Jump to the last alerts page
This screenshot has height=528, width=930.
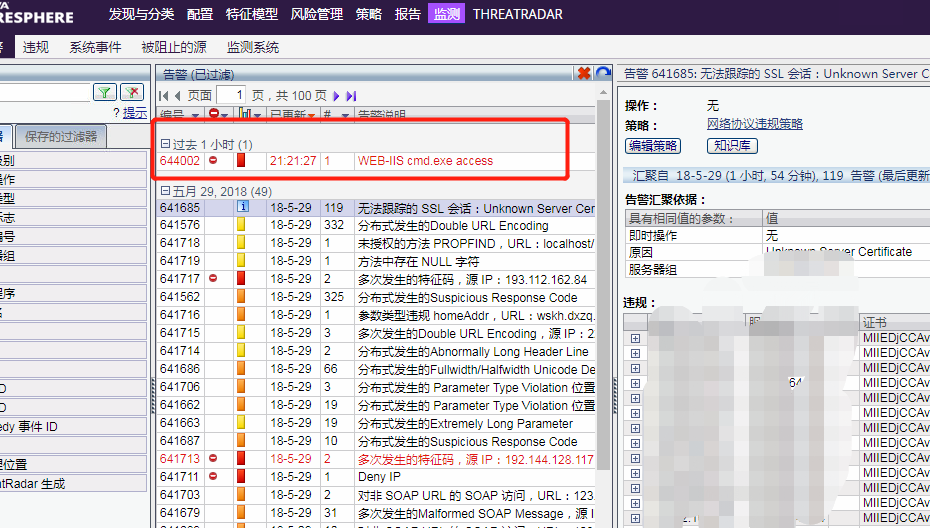[351, 95]
